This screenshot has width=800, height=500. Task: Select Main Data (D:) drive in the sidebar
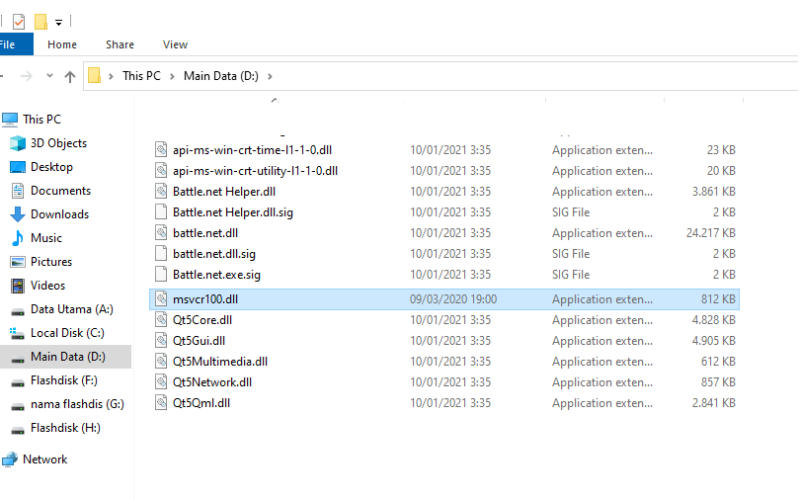(x=68, y=357)
